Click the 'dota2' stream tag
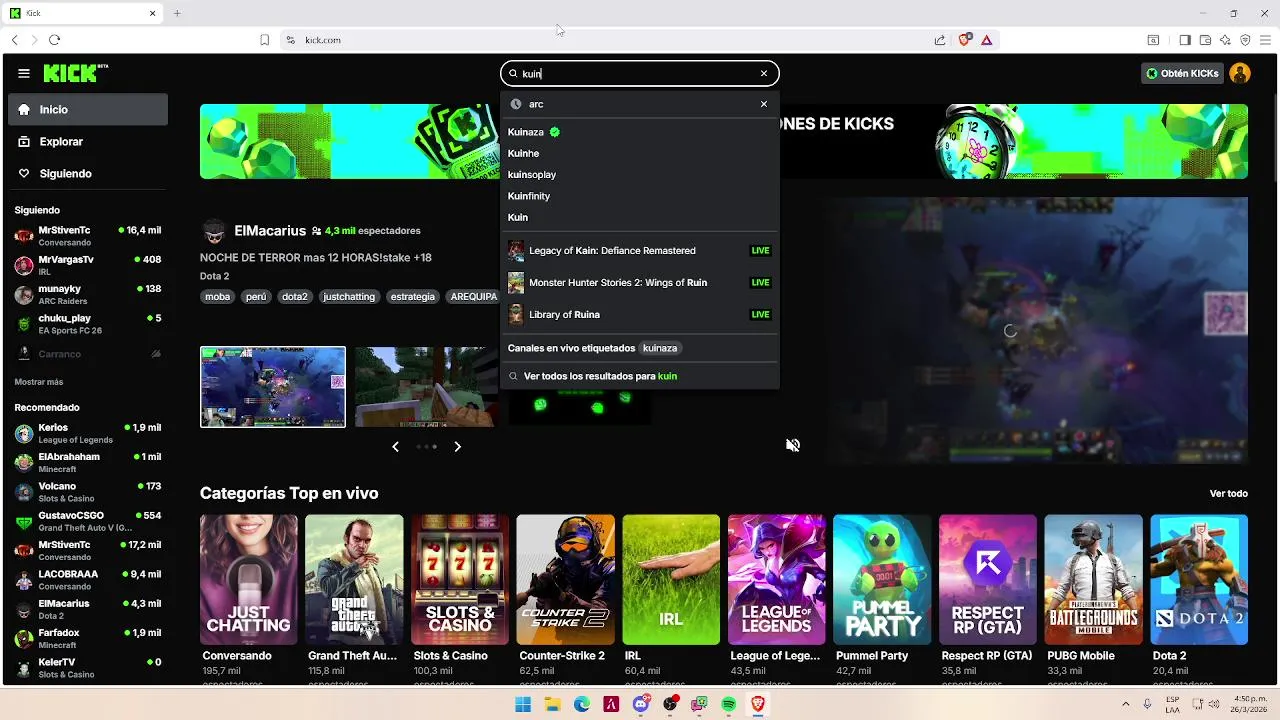The image size is (1280, 720). tap(295, 297)
